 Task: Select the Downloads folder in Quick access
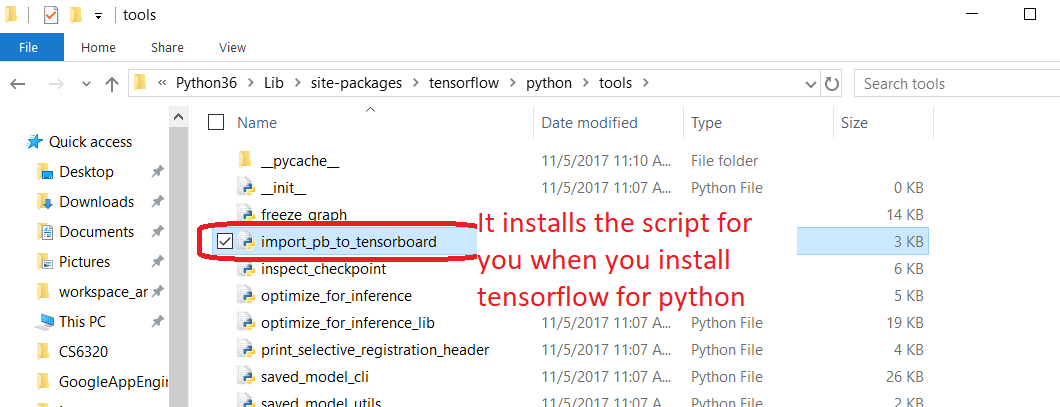(96, 202)
